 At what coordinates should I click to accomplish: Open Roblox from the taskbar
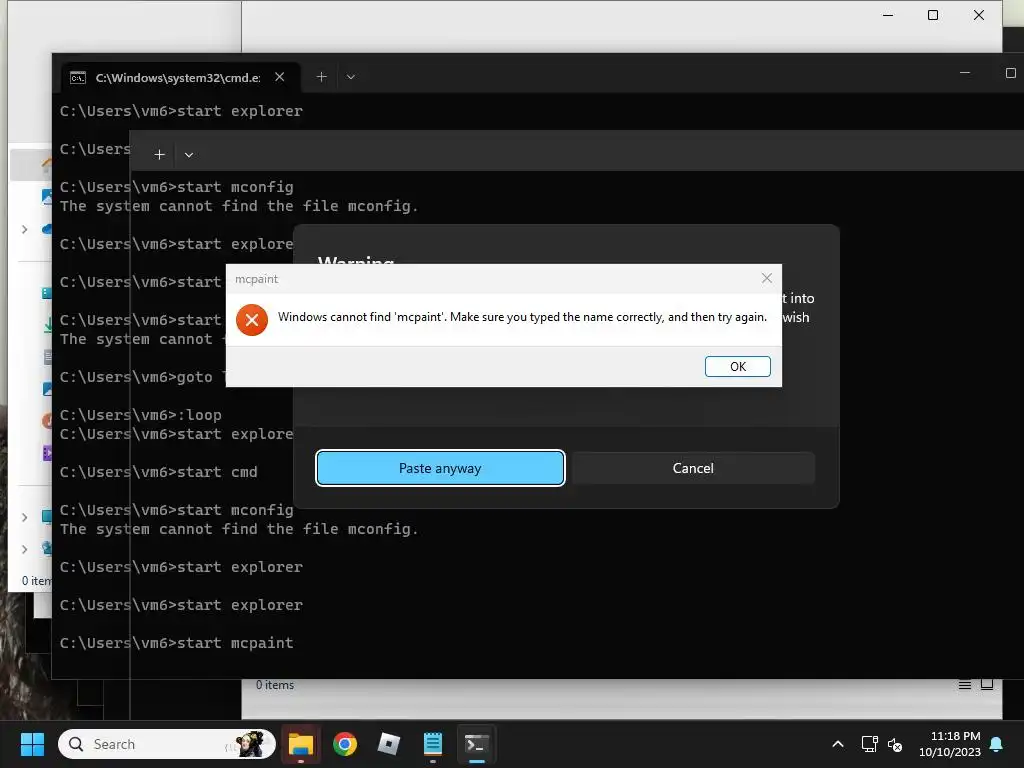pyautogui.click(x=389, y=744)
